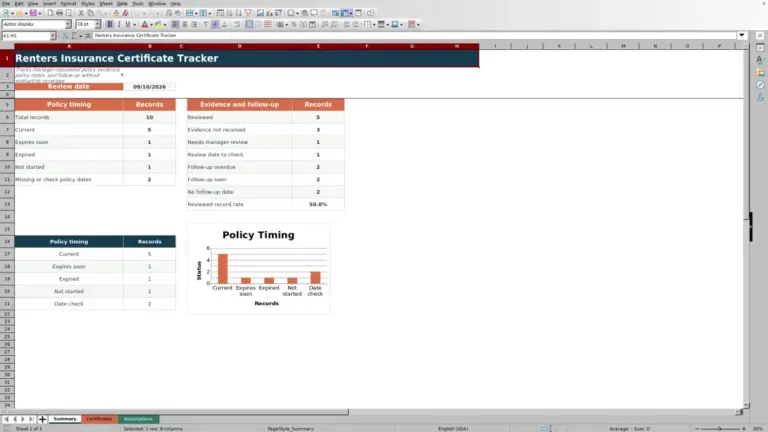Click the Find and Replace icon

pyautogui.click(x=168, y=13)
